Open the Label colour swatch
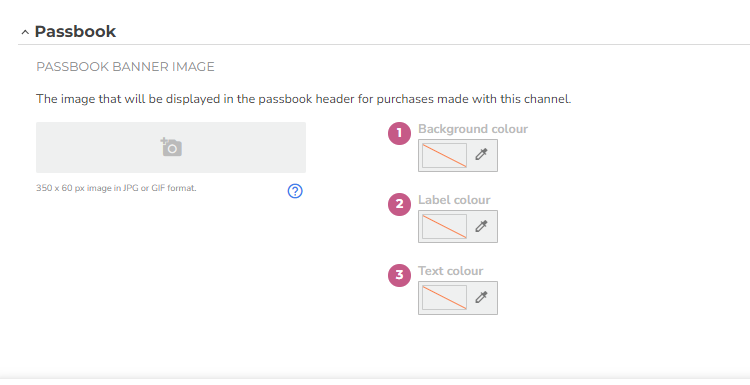The image size is (750, 385). coord(444,226)
